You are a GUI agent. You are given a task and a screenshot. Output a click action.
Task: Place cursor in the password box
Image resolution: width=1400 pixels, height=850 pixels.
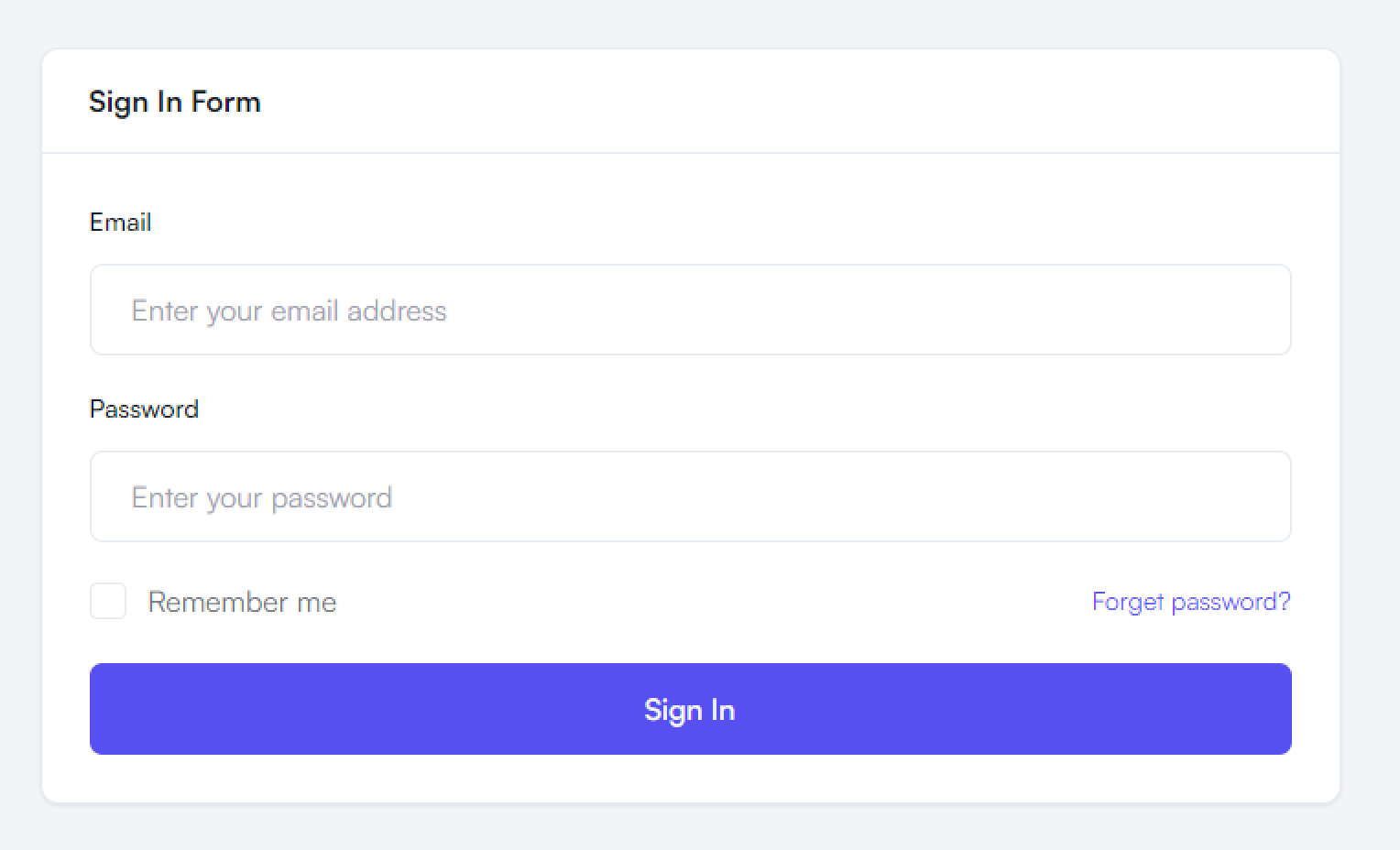(x=690, y=497)
